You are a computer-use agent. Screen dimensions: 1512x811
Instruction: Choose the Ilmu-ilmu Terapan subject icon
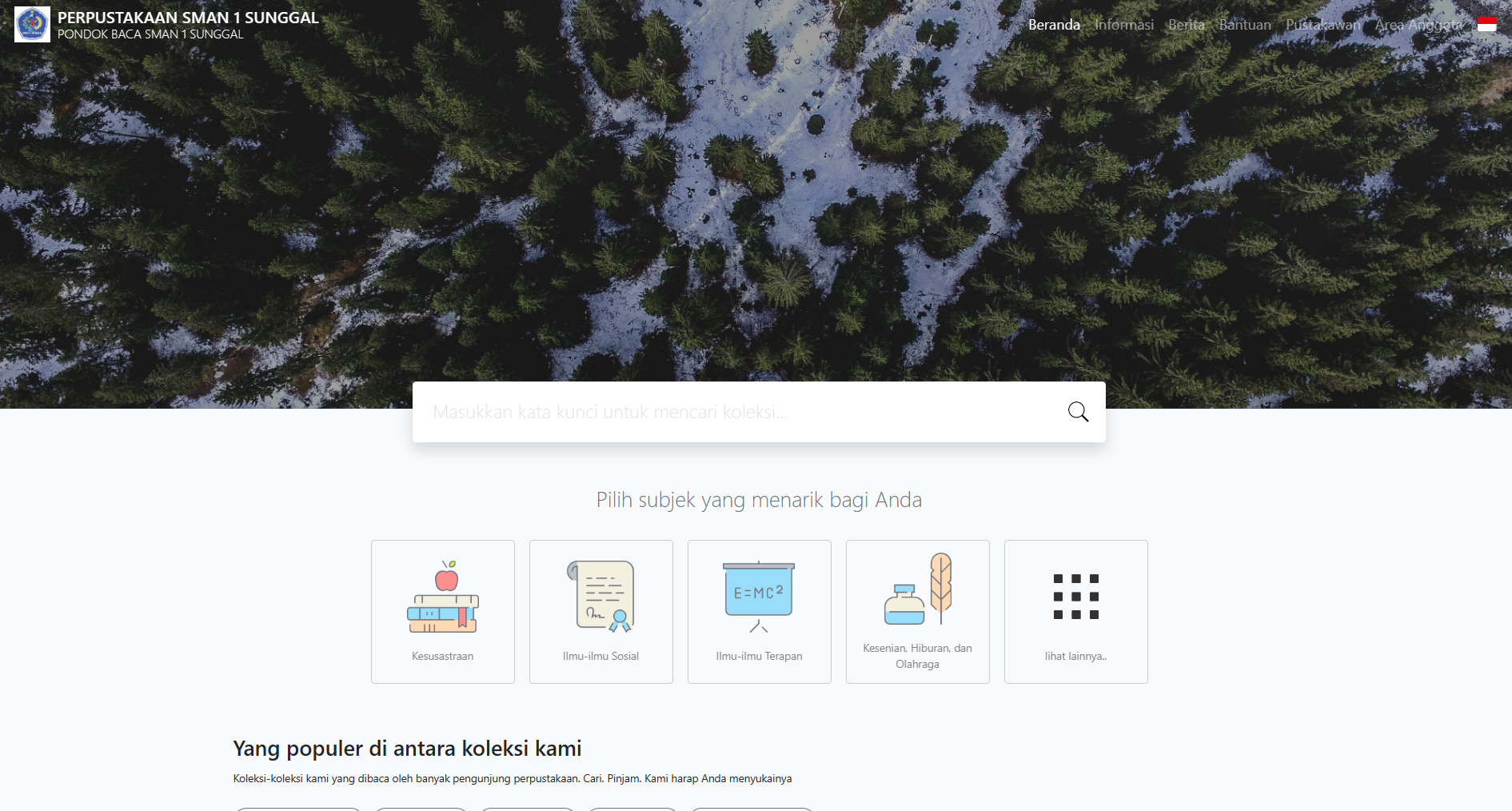(x=759, y=597)
